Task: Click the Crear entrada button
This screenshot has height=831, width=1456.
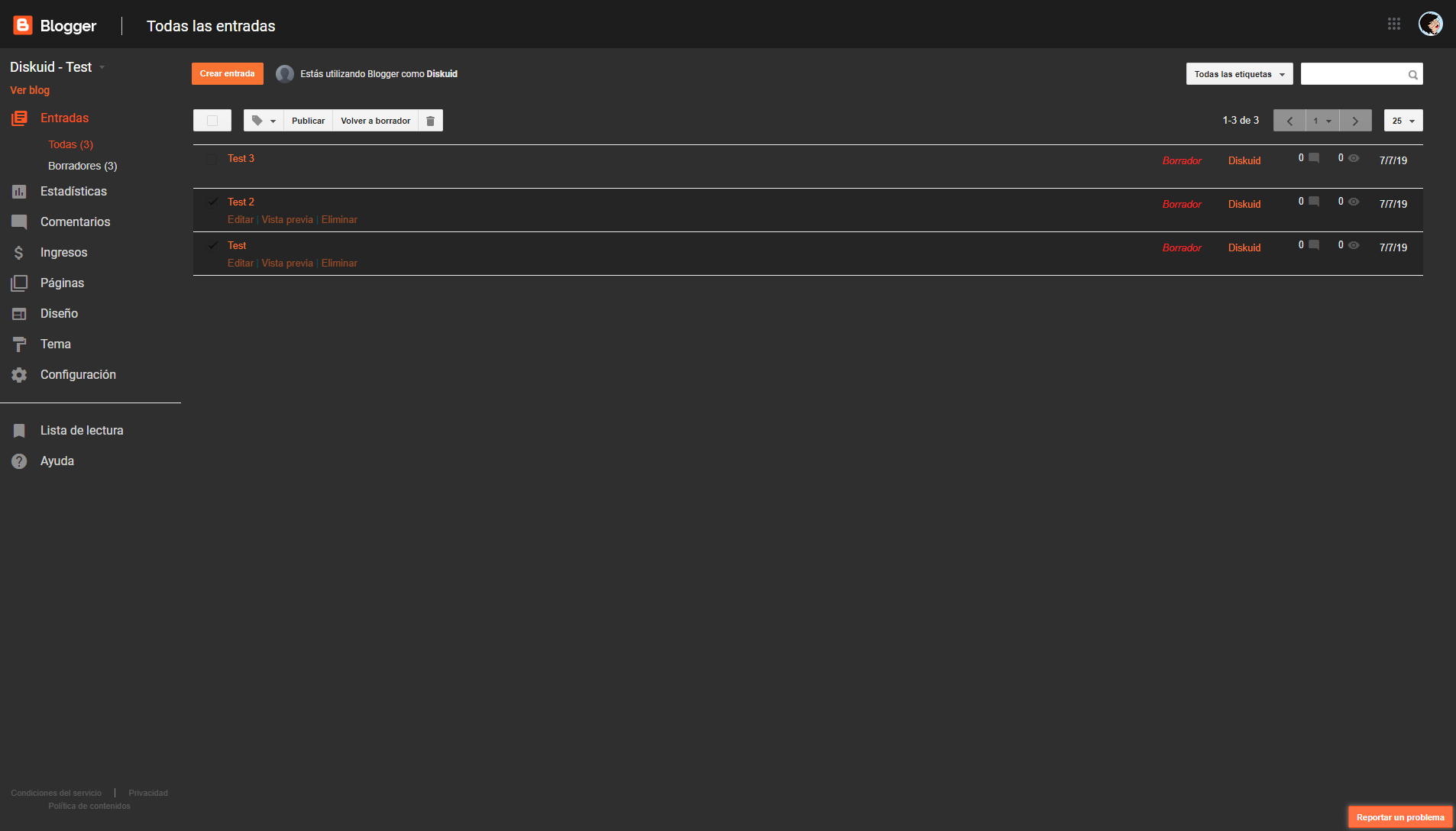Action: (227, 73)
